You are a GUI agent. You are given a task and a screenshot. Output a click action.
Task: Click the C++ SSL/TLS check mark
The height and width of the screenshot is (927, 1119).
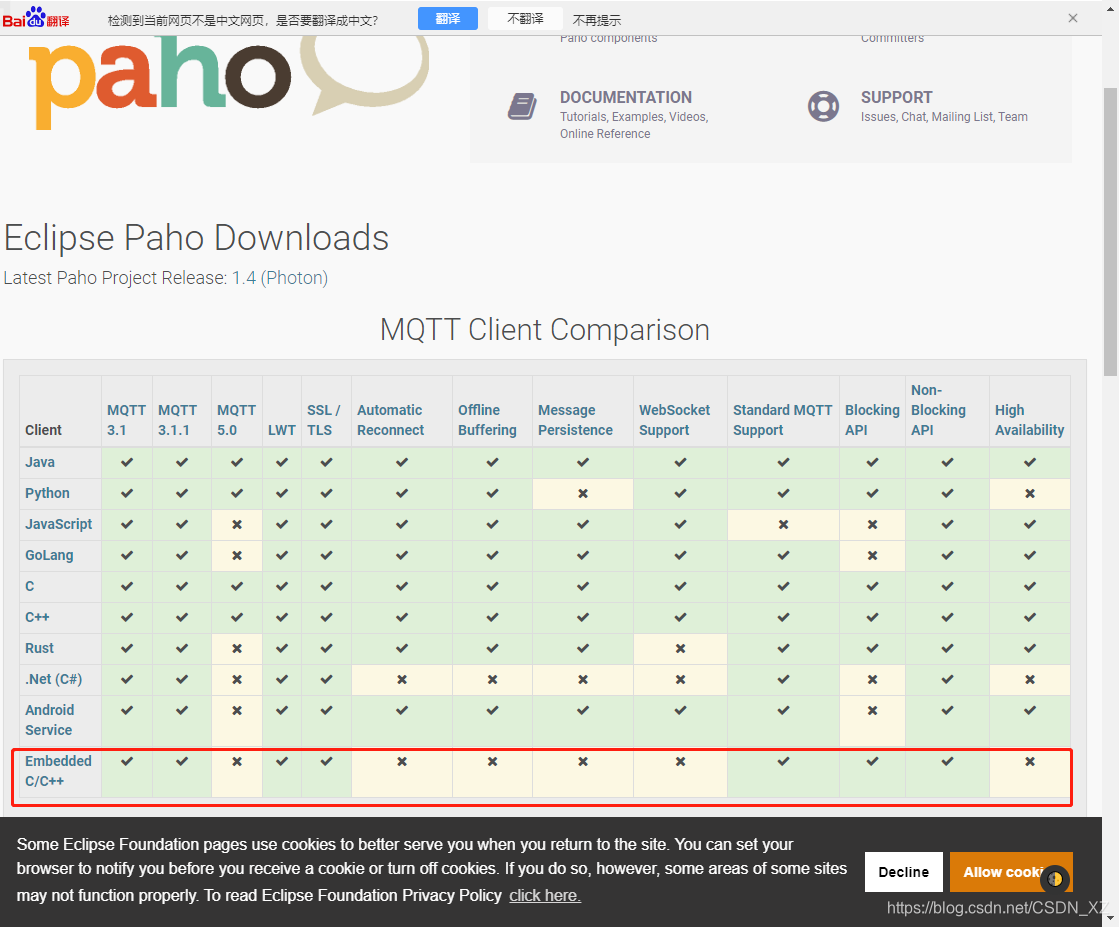[x=326, y=617]
